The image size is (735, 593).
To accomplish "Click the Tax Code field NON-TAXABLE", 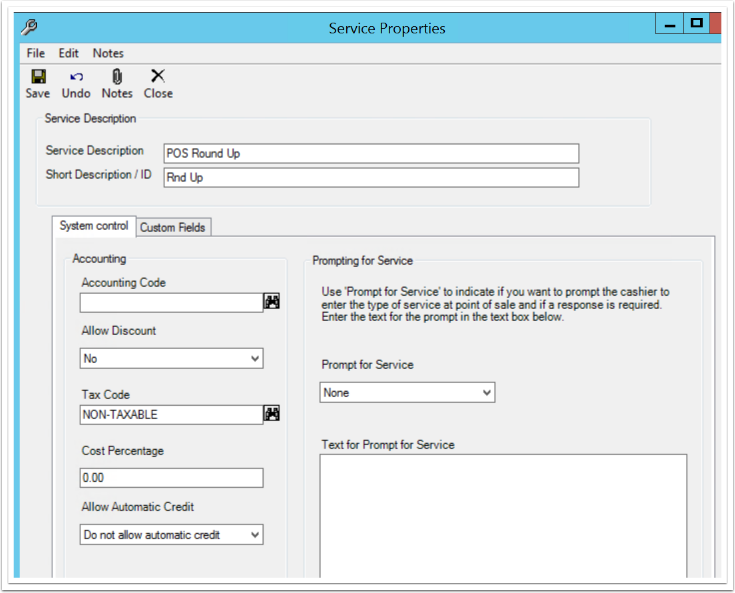I will point(172,415).
